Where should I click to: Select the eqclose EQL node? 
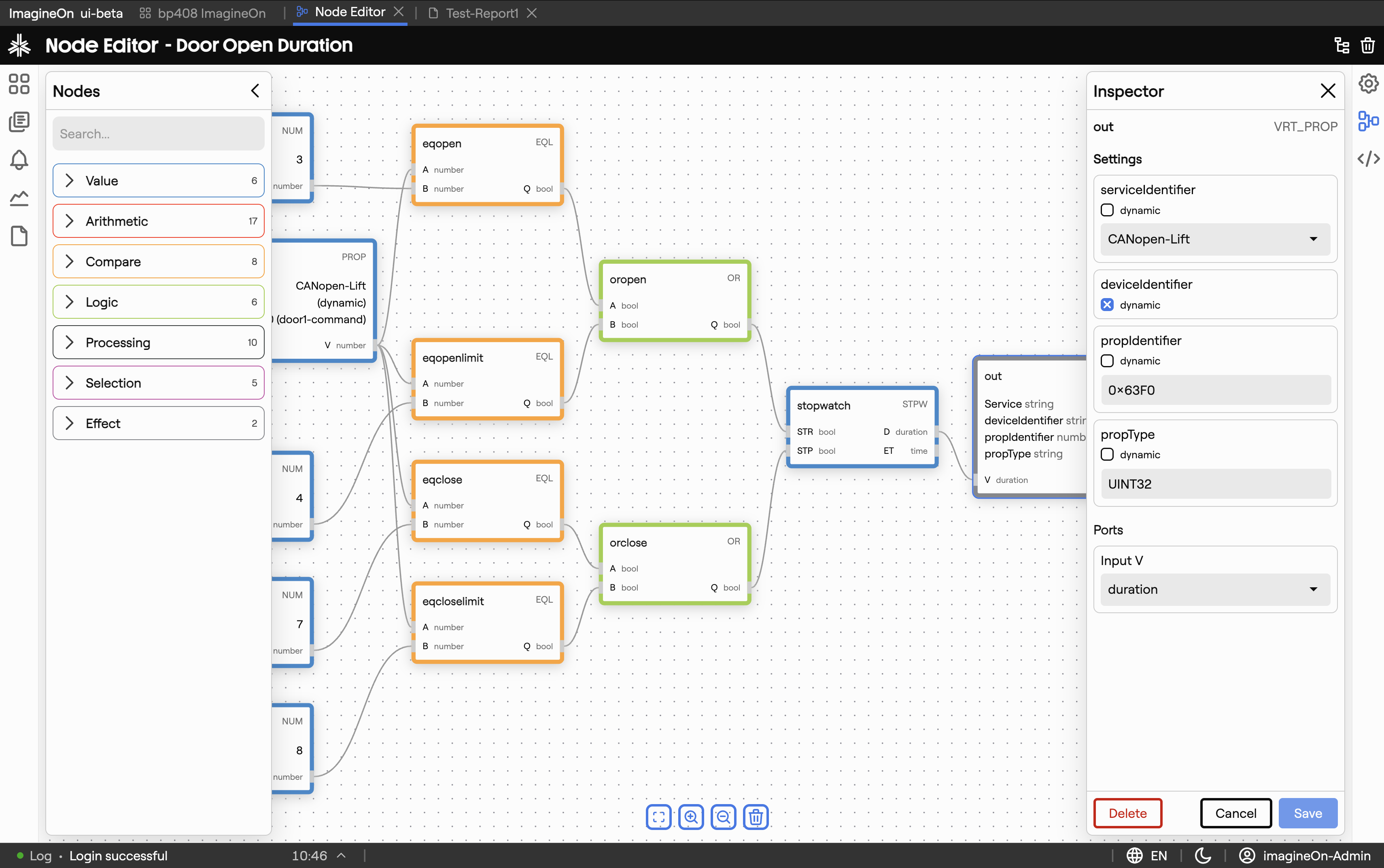tap(487, 501)
